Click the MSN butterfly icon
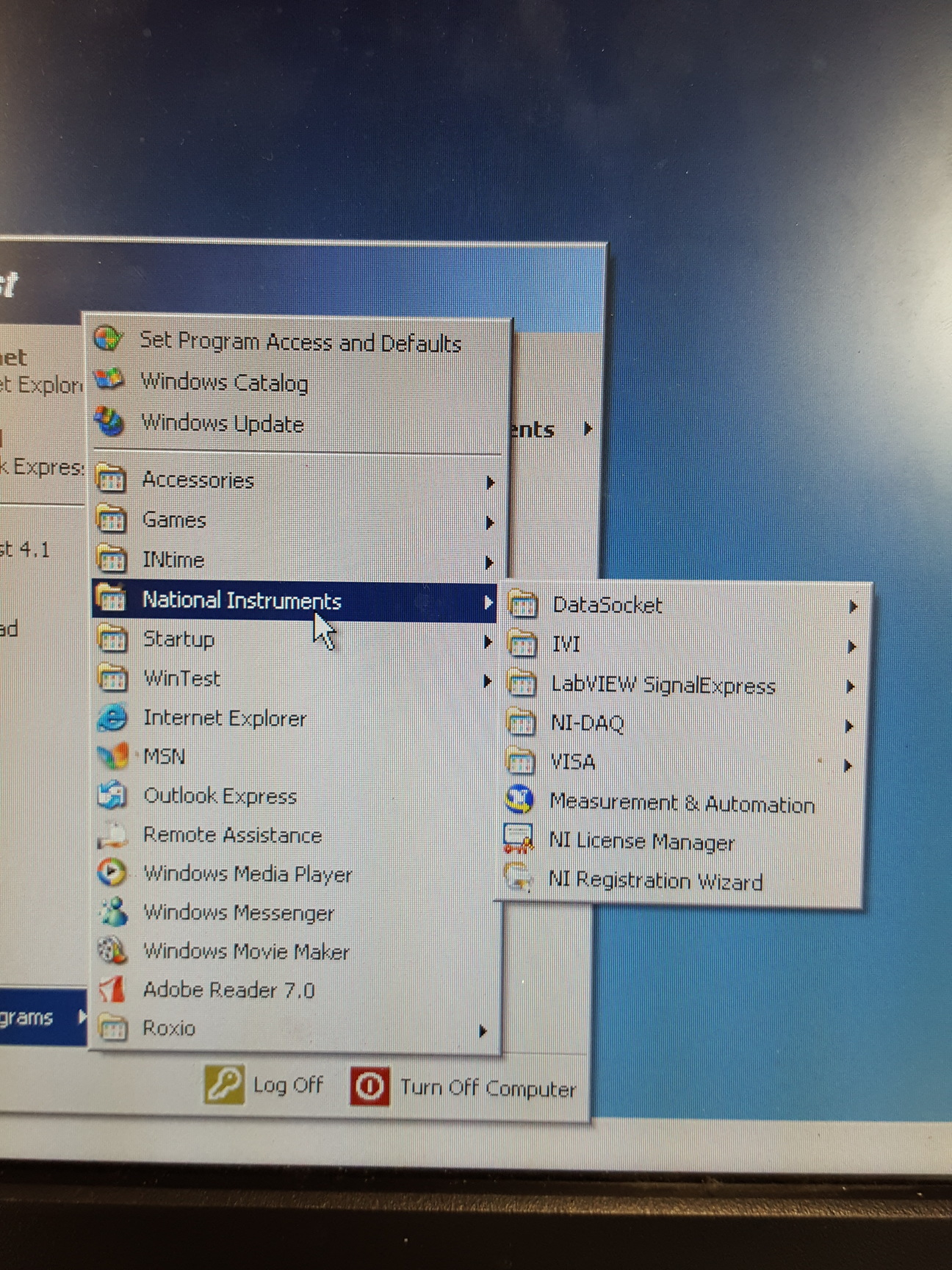952x1270 pixels. (112, 756)
